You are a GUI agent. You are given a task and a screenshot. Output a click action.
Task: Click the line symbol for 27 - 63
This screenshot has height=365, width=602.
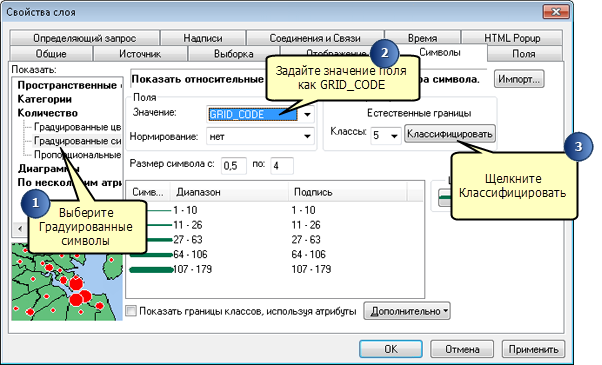[159, 240]
